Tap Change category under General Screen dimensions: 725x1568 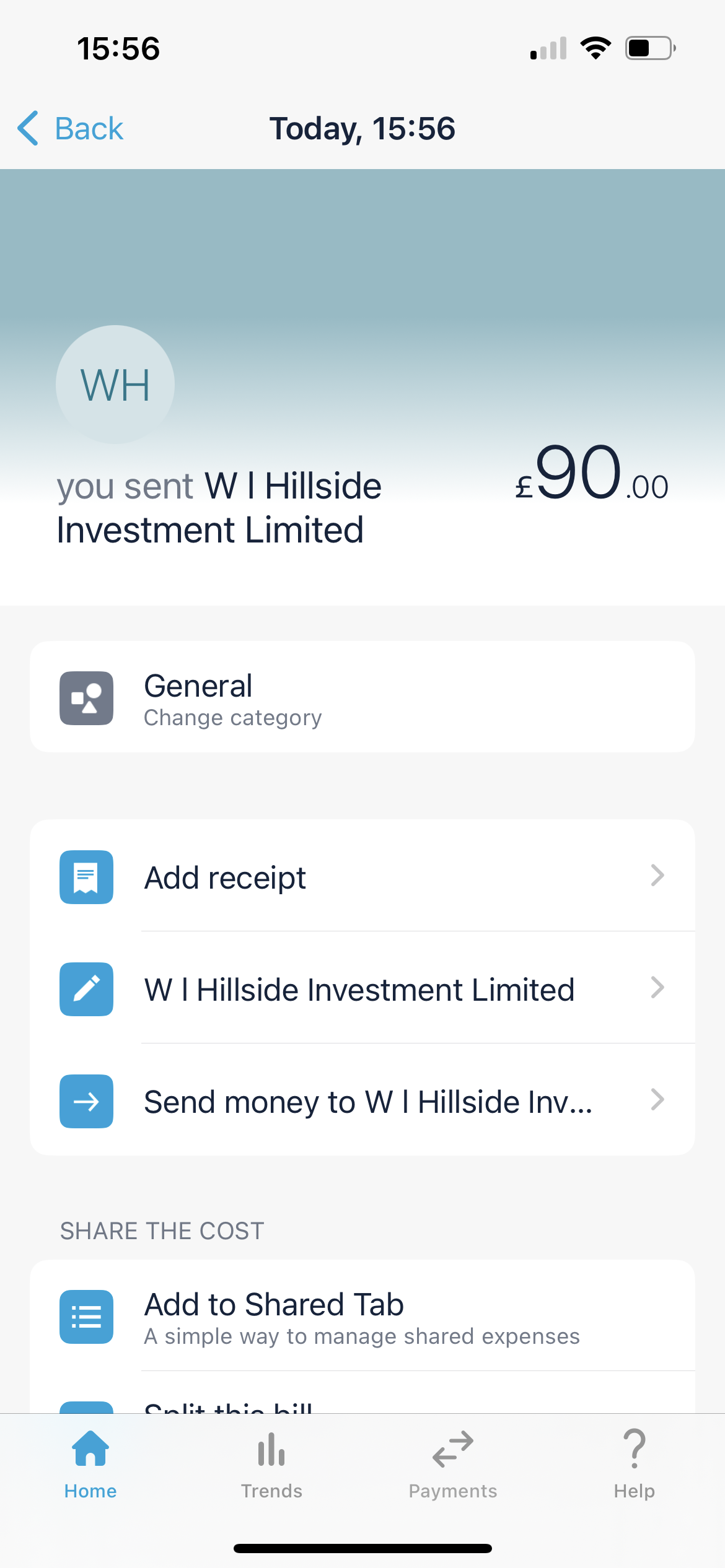pos(233,718)
